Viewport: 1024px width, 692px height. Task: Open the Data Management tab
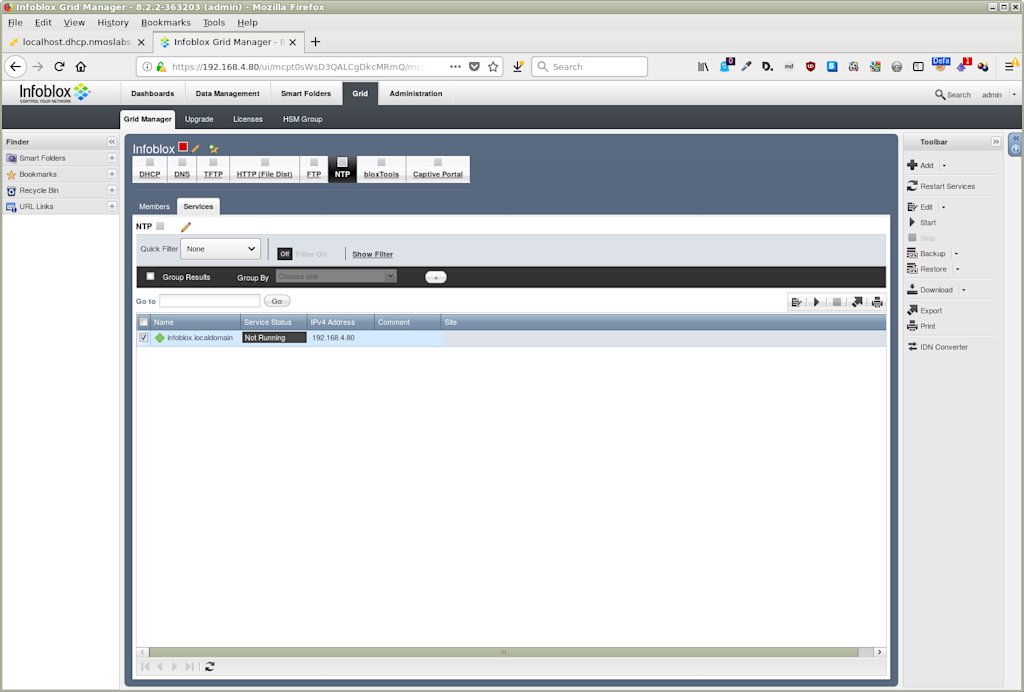tap(227, 93)
